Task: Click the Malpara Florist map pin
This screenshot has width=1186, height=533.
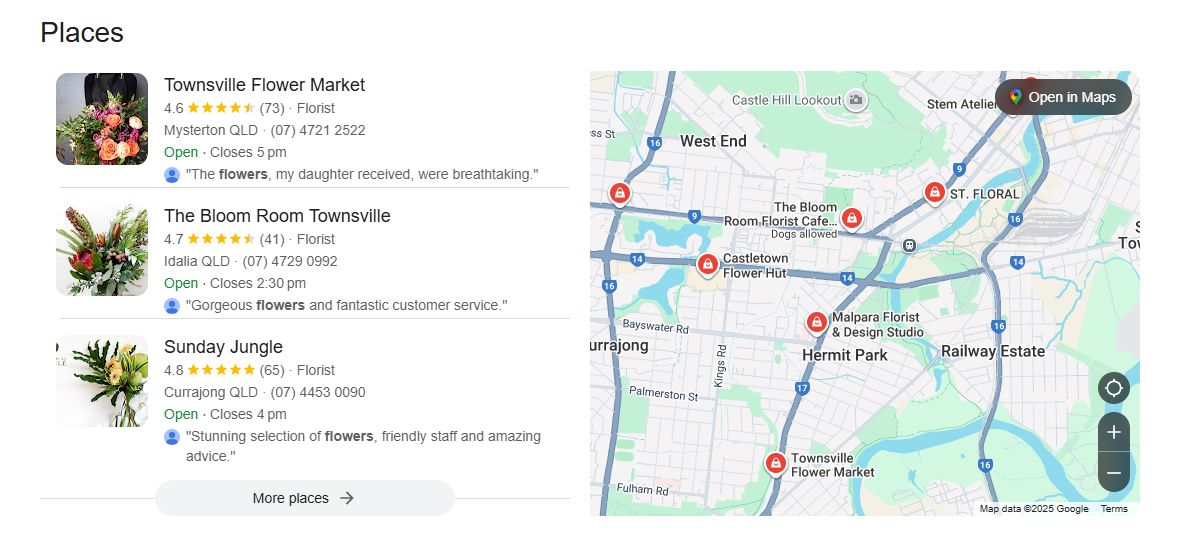Action: (816, 322)
